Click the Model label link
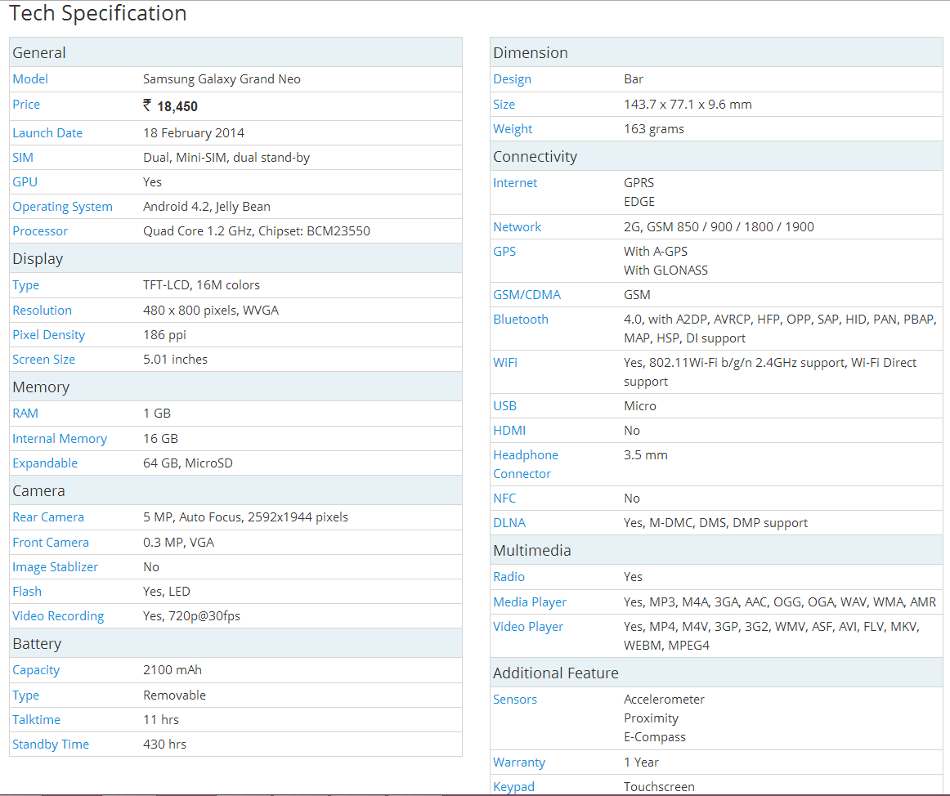 point(30,79)
